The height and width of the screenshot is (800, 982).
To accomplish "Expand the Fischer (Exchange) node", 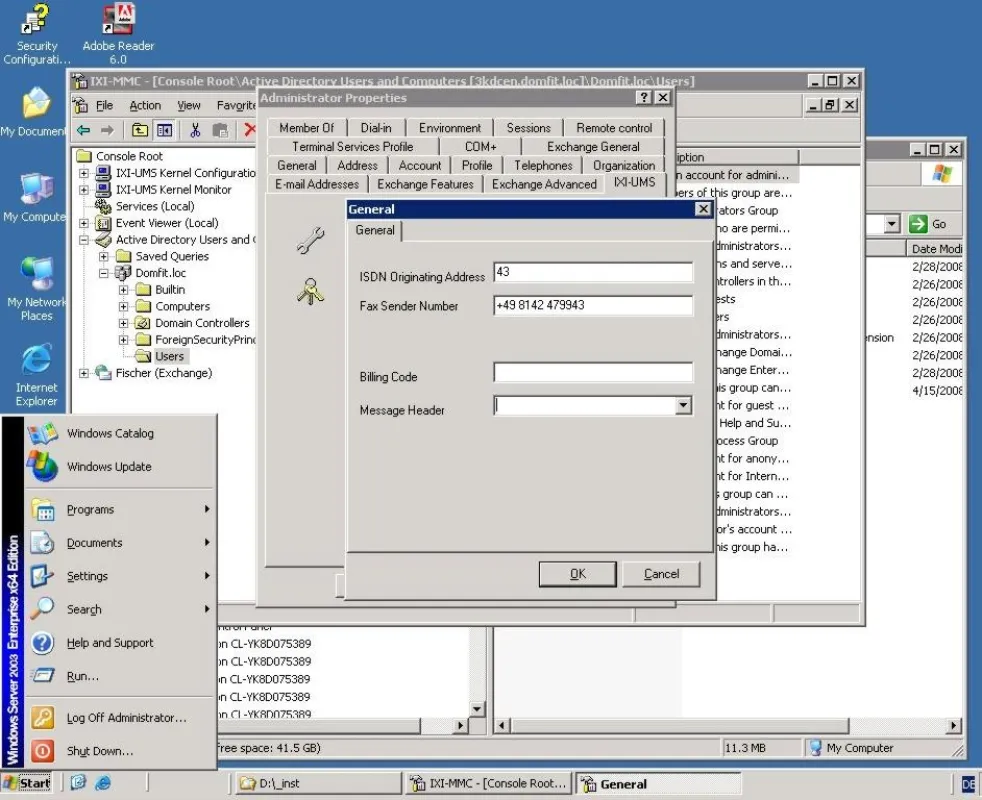I will (84, 373).
